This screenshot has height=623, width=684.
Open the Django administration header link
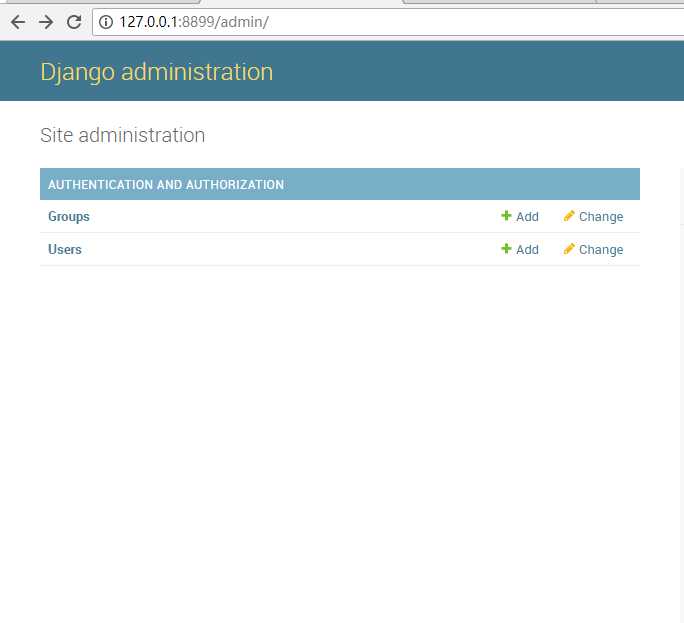(x=157, y=72)
